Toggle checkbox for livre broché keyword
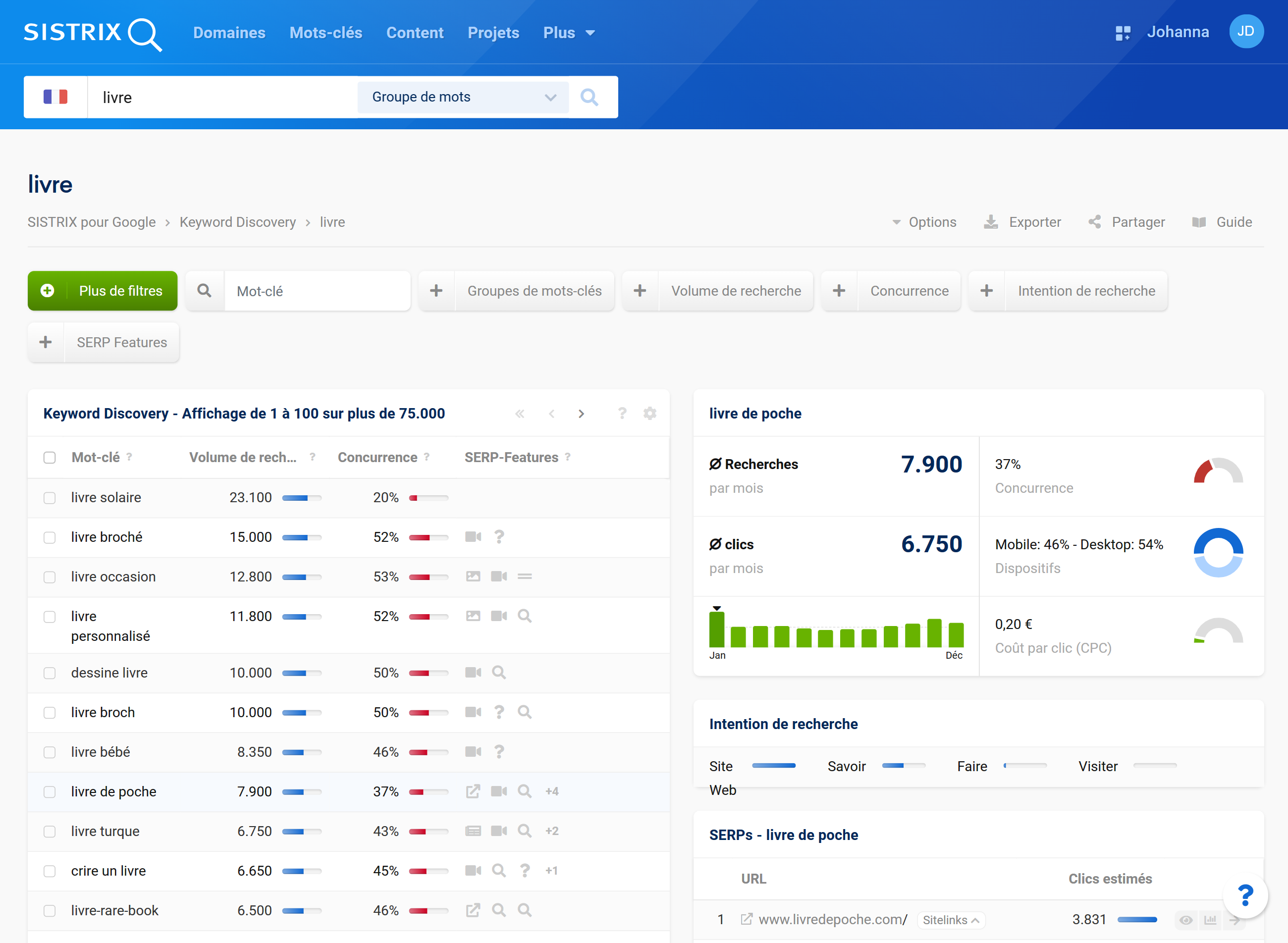The image size is (1288, 943). pyautogui.click(x=50, y=537)
